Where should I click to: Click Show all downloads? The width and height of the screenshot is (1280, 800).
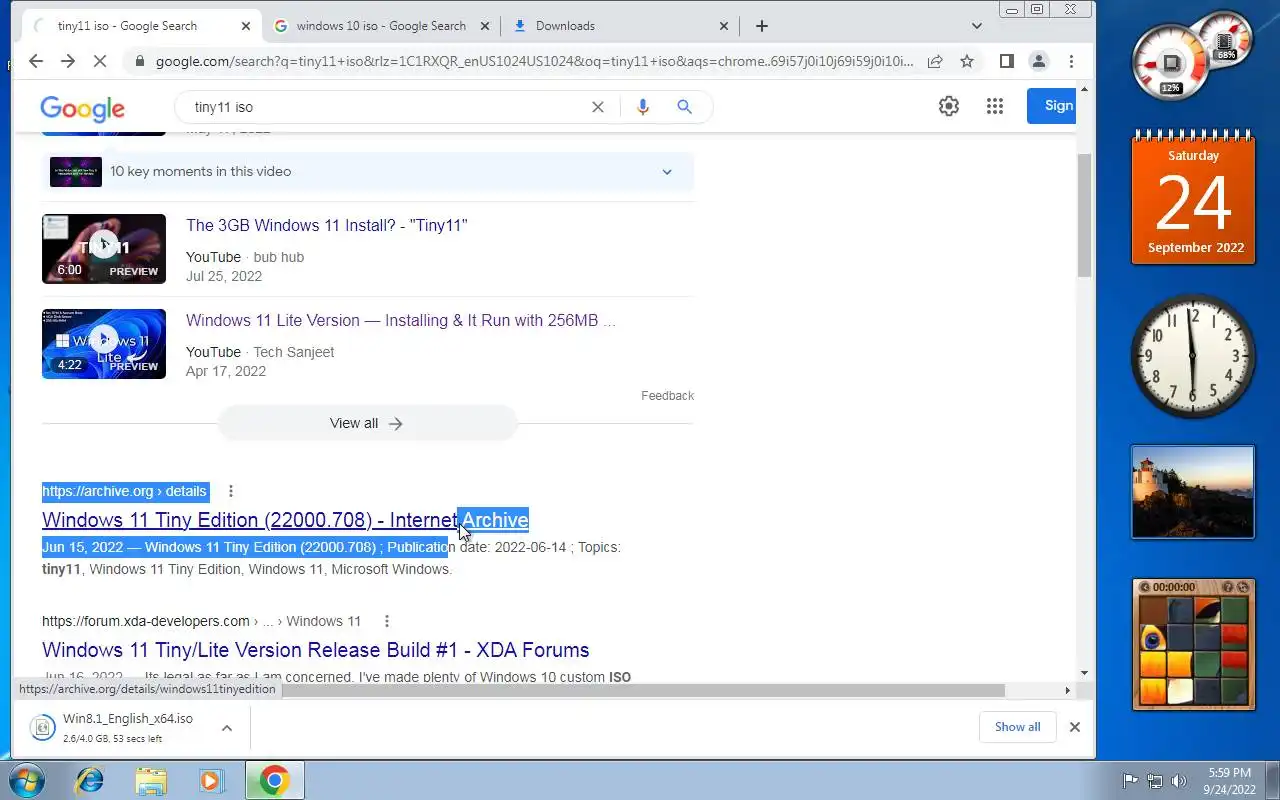[x=1017, y=727]
